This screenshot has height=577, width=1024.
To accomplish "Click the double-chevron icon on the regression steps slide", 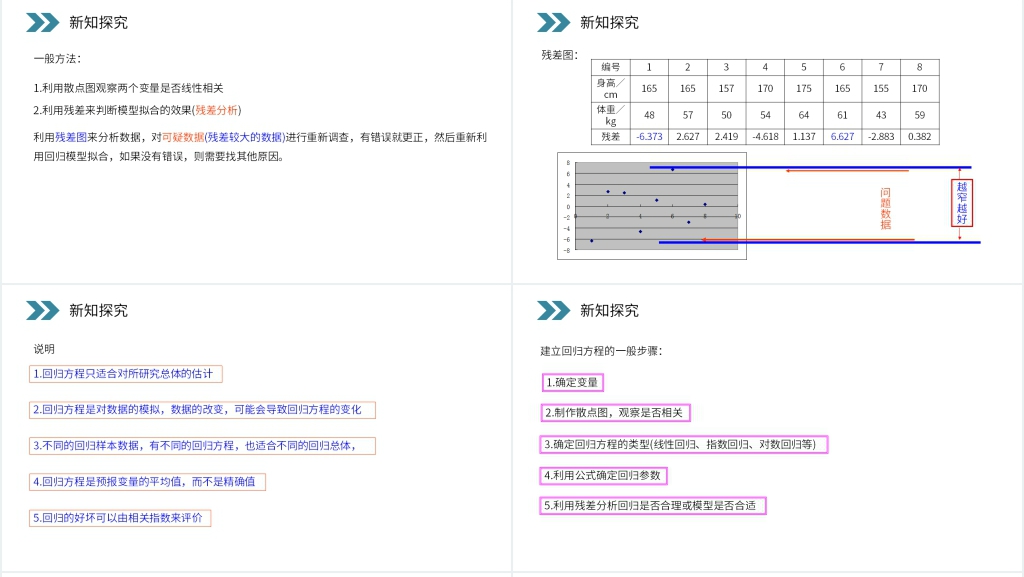I will pos(553,310).
